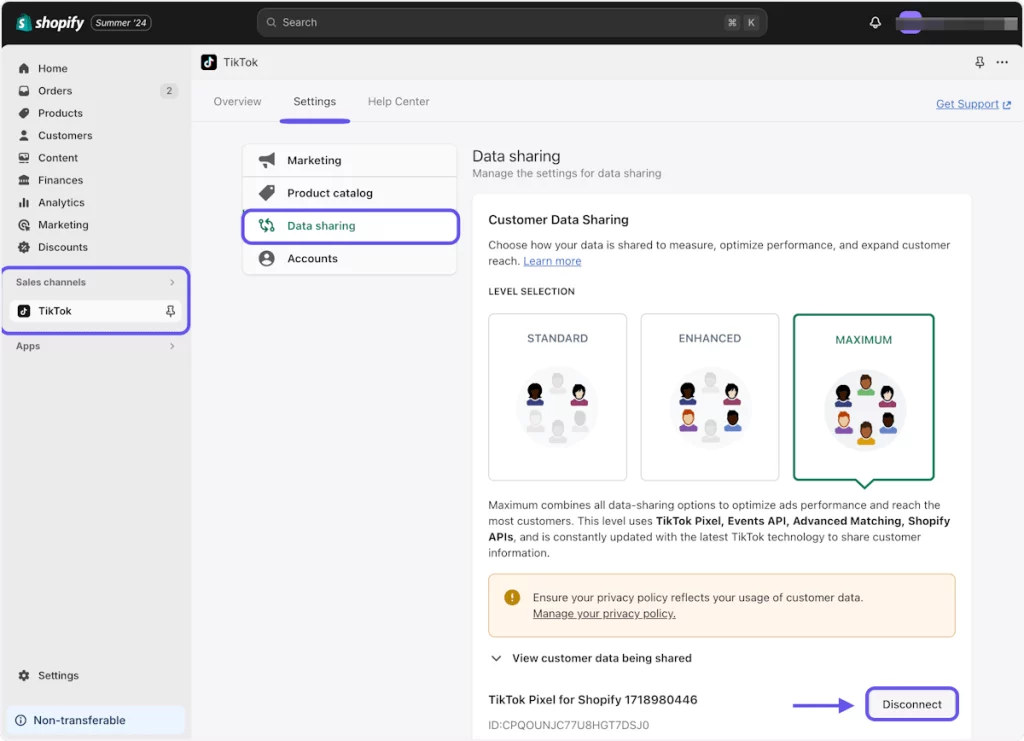This screenshot has width=1024, height=741.
Task: Open Manage your privacy policy link
Action: [x=604, y=614]
